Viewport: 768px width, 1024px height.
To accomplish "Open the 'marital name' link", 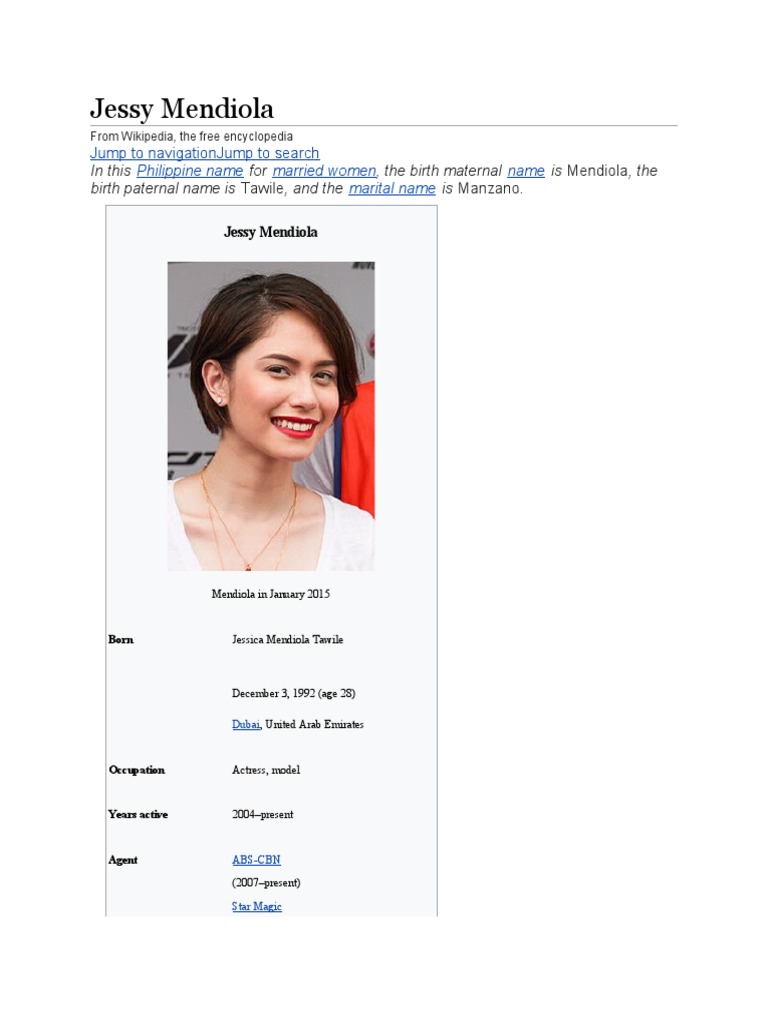I will click(392, 188).
